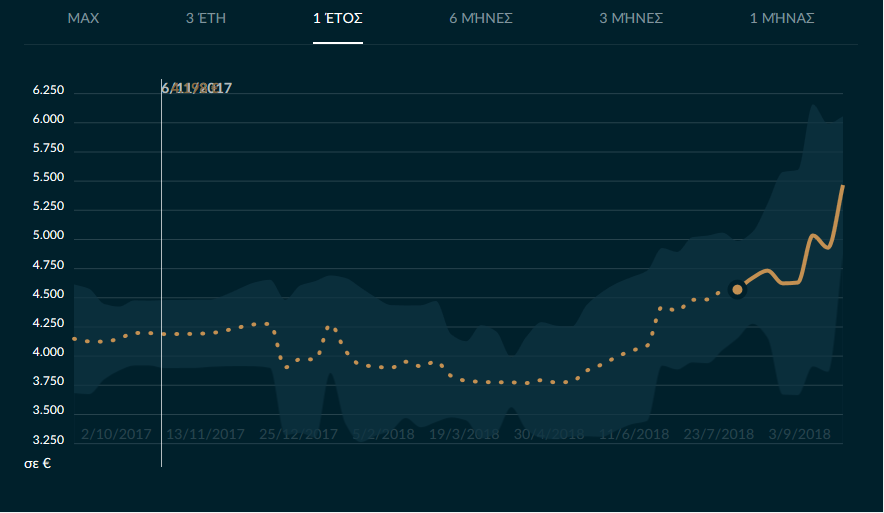
Task: Click the white vertical cursor line
Action: click(x=161, y=300)
